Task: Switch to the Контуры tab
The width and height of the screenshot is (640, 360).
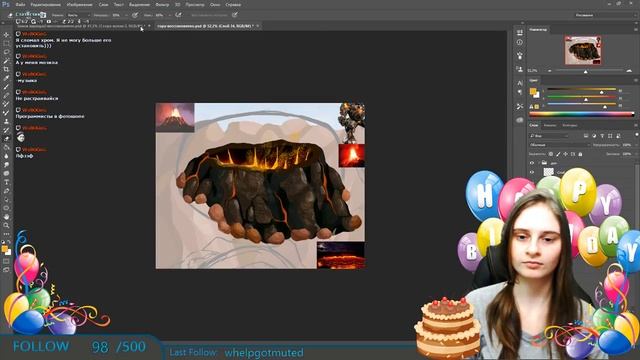Action: (570, 125)
